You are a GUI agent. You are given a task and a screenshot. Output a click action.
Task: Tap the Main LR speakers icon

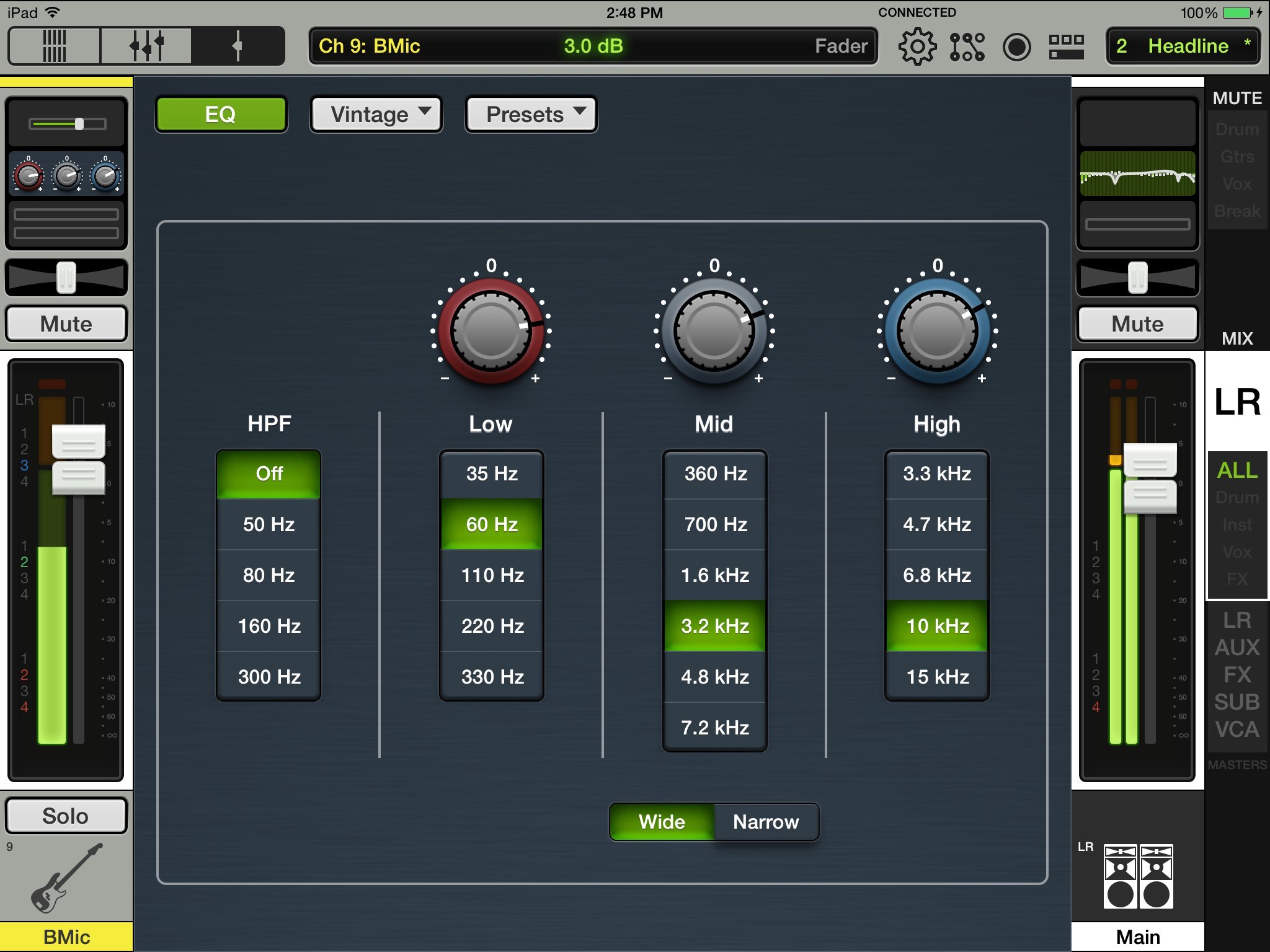coord(1138,876)
